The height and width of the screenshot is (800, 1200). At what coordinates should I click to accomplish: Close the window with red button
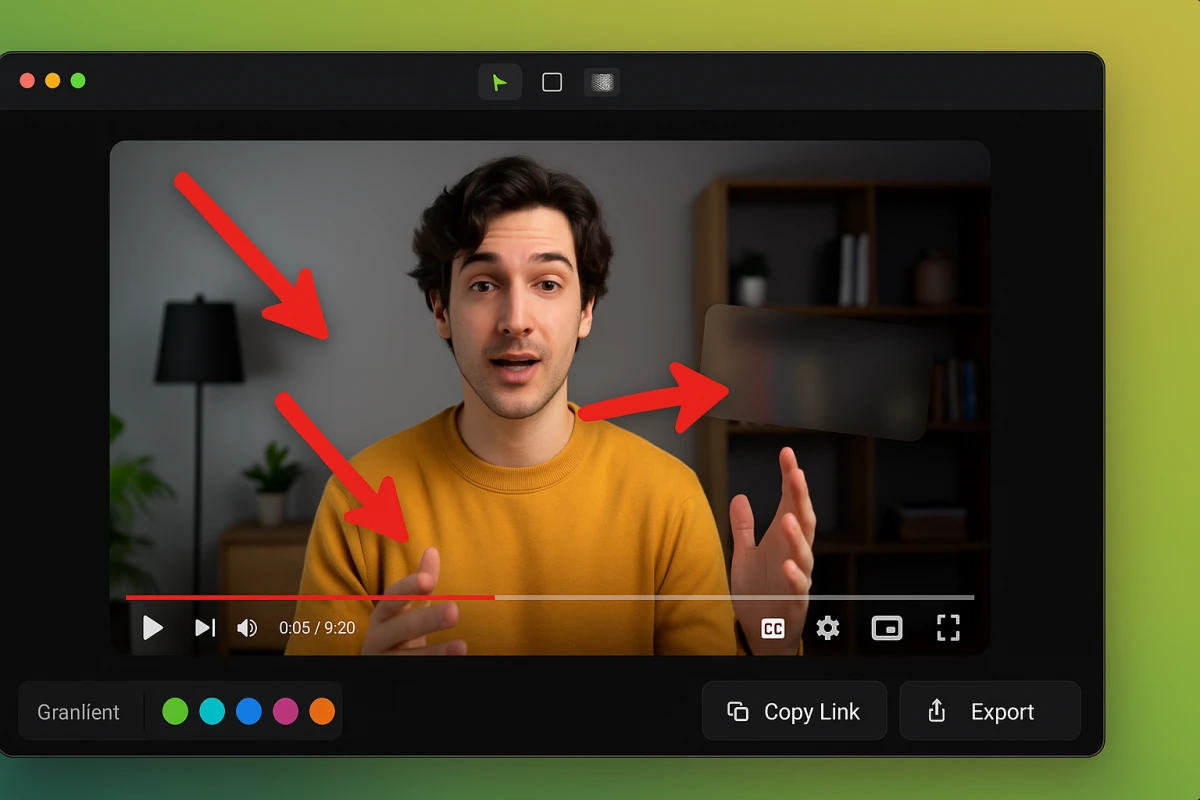click(27, 81)
